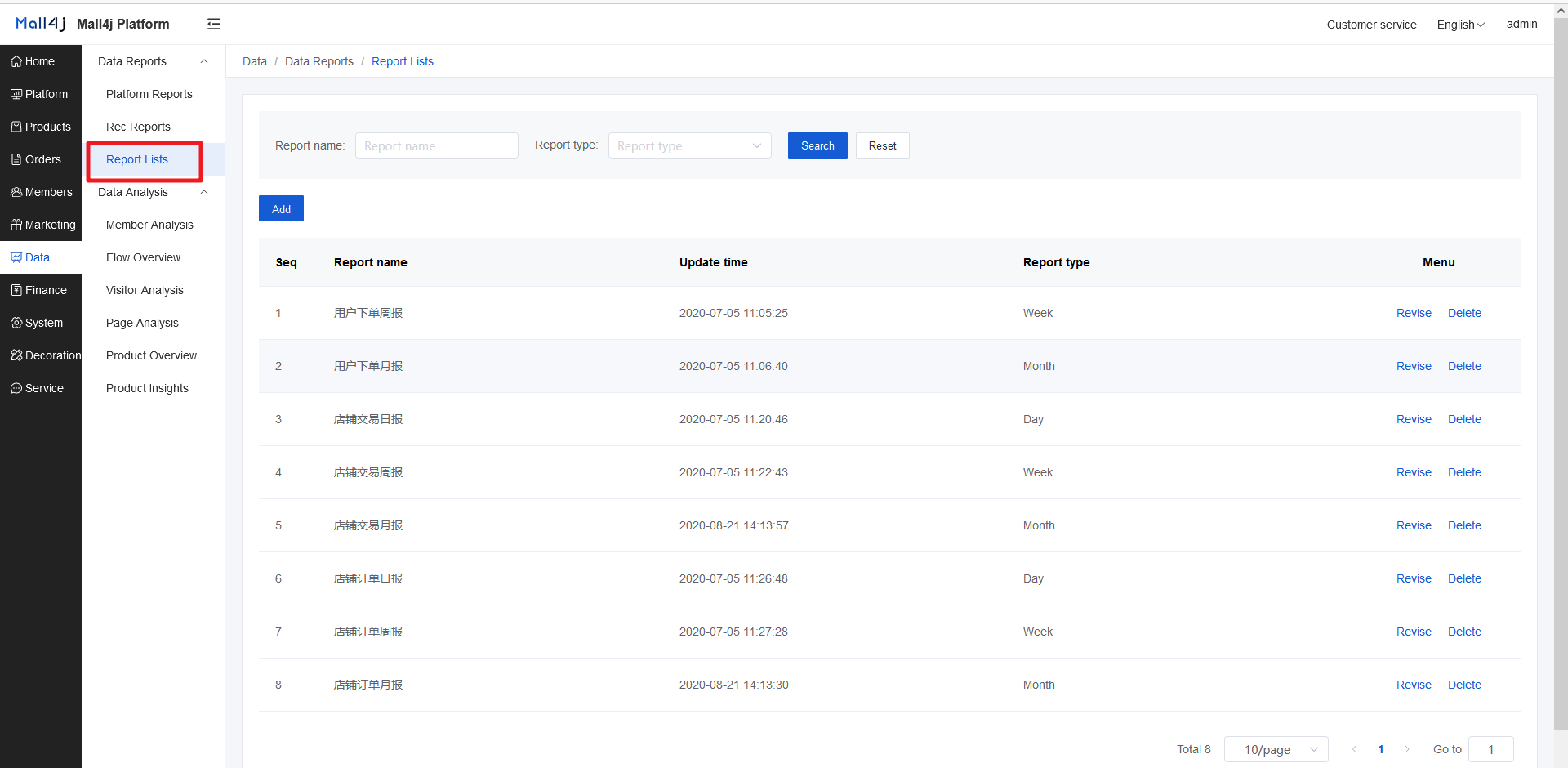Delete the 店铺订单月报 report
The height and width of the screenshot is (768, 1568).
coord(1464,685)
